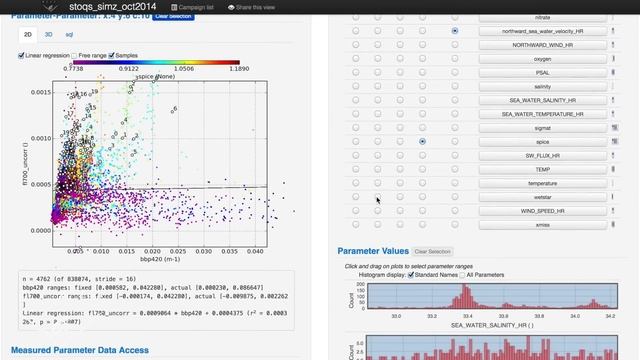Image resolution: width=640 pixels, height=360 pixels.
Task: Click the mini histogram icon beside SEA_WATER_TEMPERATURE_HR
Action: coord(613,114)
